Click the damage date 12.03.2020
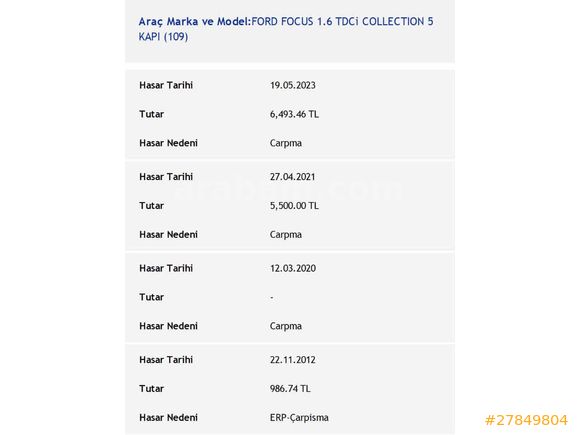 pos(293,268)
